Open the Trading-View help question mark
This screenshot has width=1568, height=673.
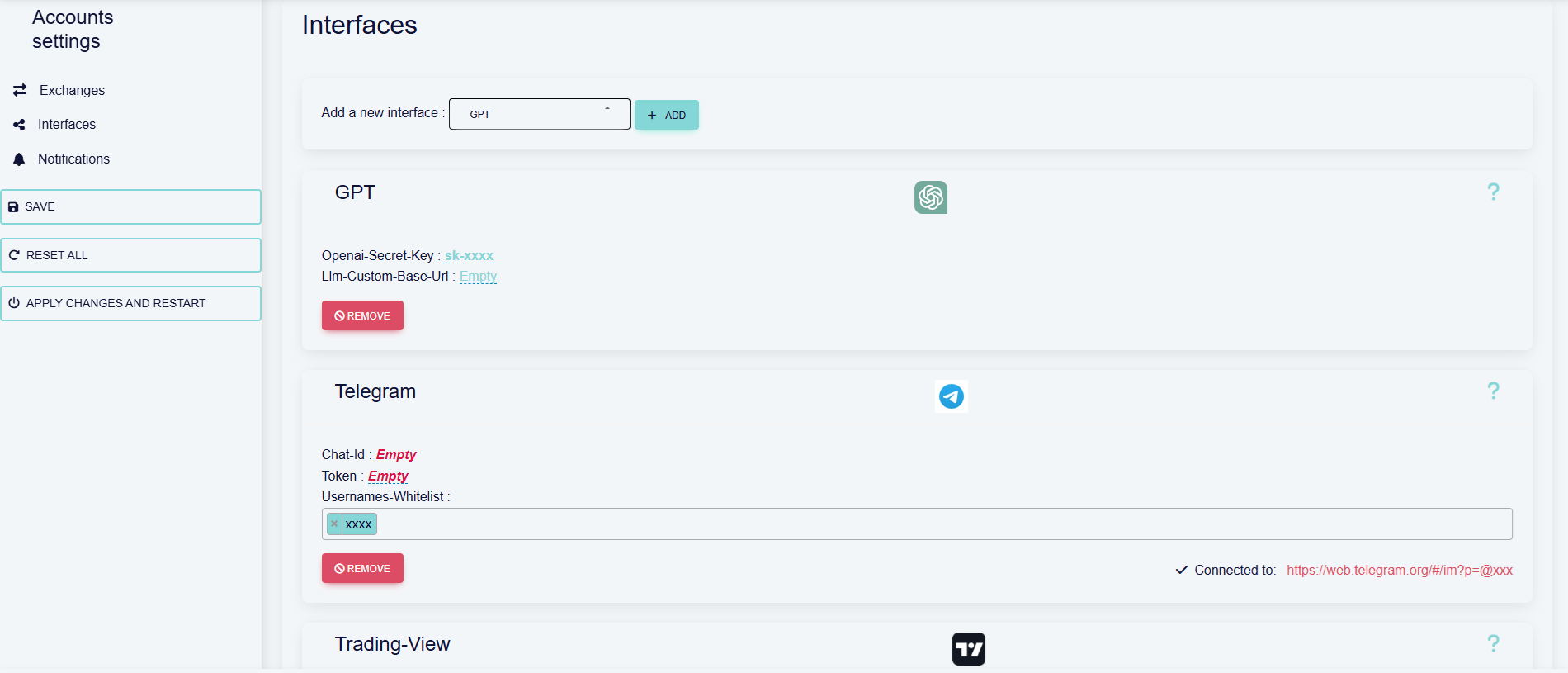[x=1493, y=643]
